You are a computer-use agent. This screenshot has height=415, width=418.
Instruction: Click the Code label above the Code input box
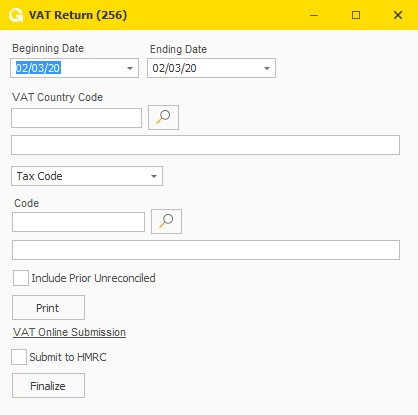(x=26, y=203)
